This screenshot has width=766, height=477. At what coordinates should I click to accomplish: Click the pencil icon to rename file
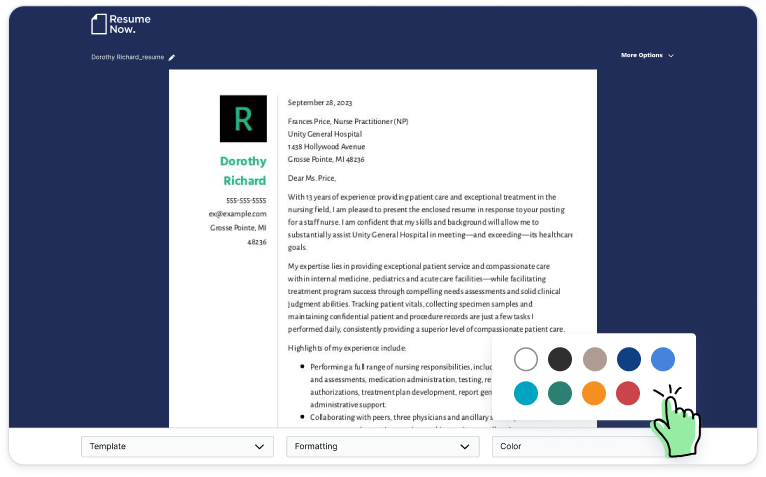point(172,57)
